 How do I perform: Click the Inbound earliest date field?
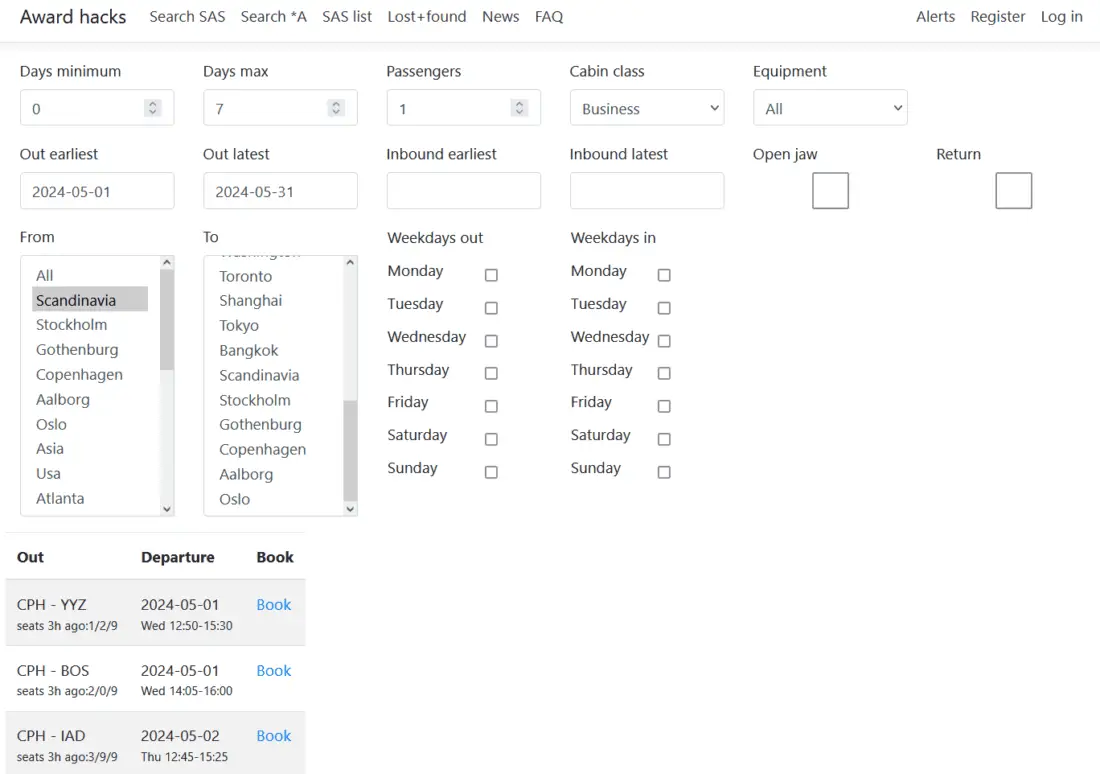(x=463, y=191)
